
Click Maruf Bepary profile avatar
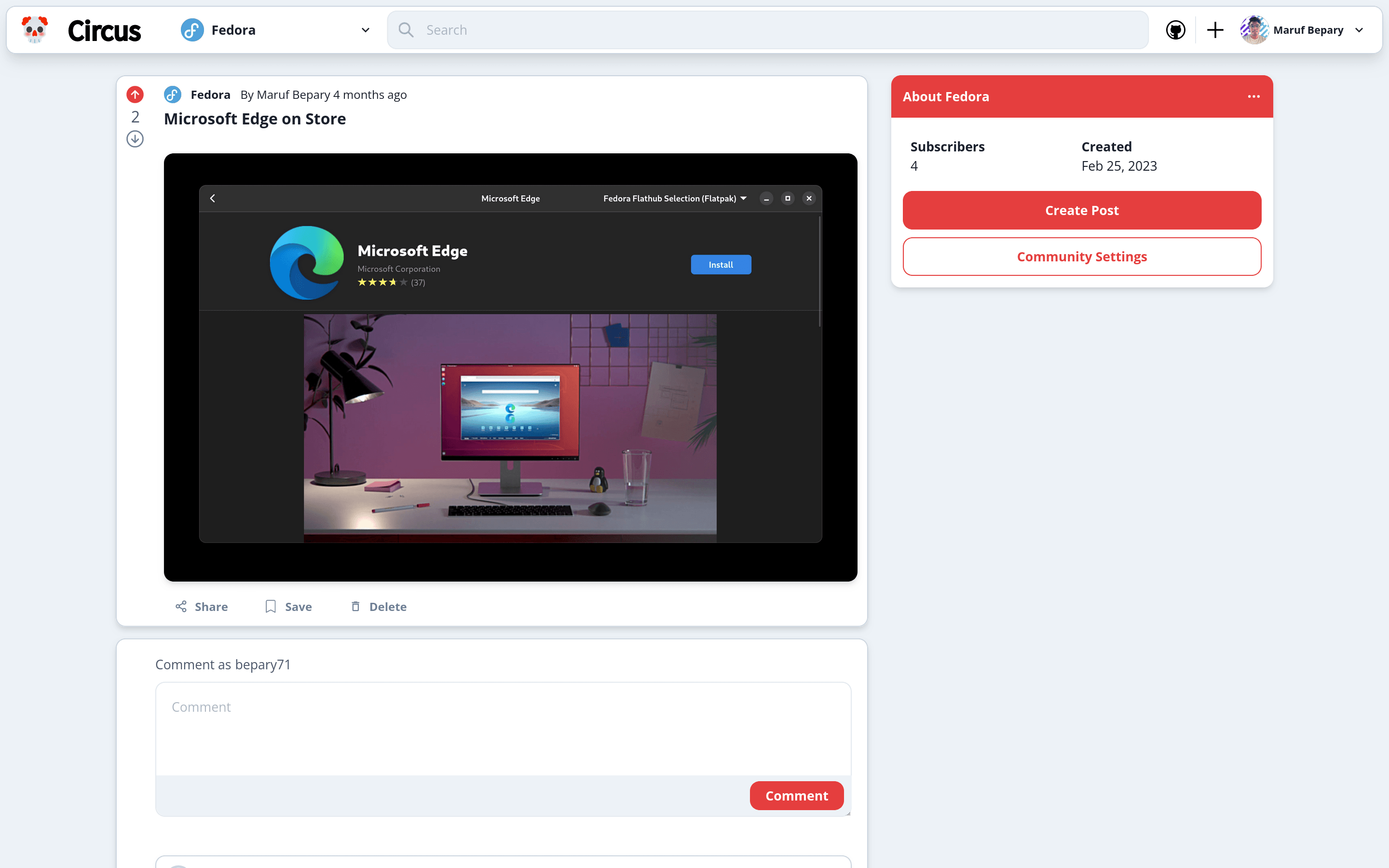(x=1254, y=30)
